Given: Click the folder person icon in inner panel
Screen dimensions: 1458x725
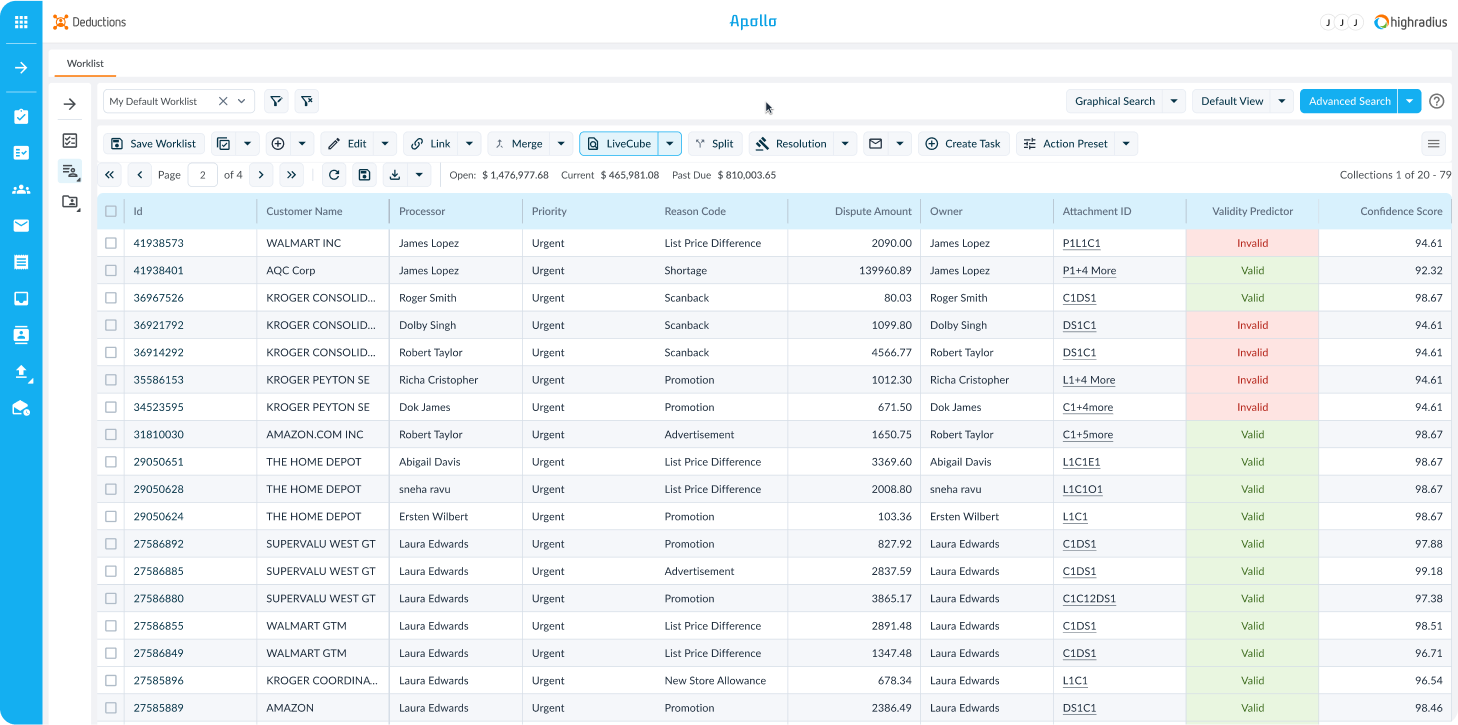Looking at the screenshot, I should point(70,202).
